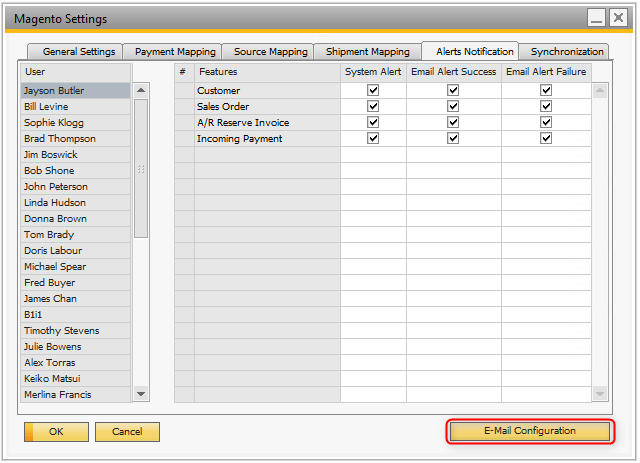The image size is (640, 463).
Task: Cancel the Magento Settings dialog
Action: pos(127,432)
